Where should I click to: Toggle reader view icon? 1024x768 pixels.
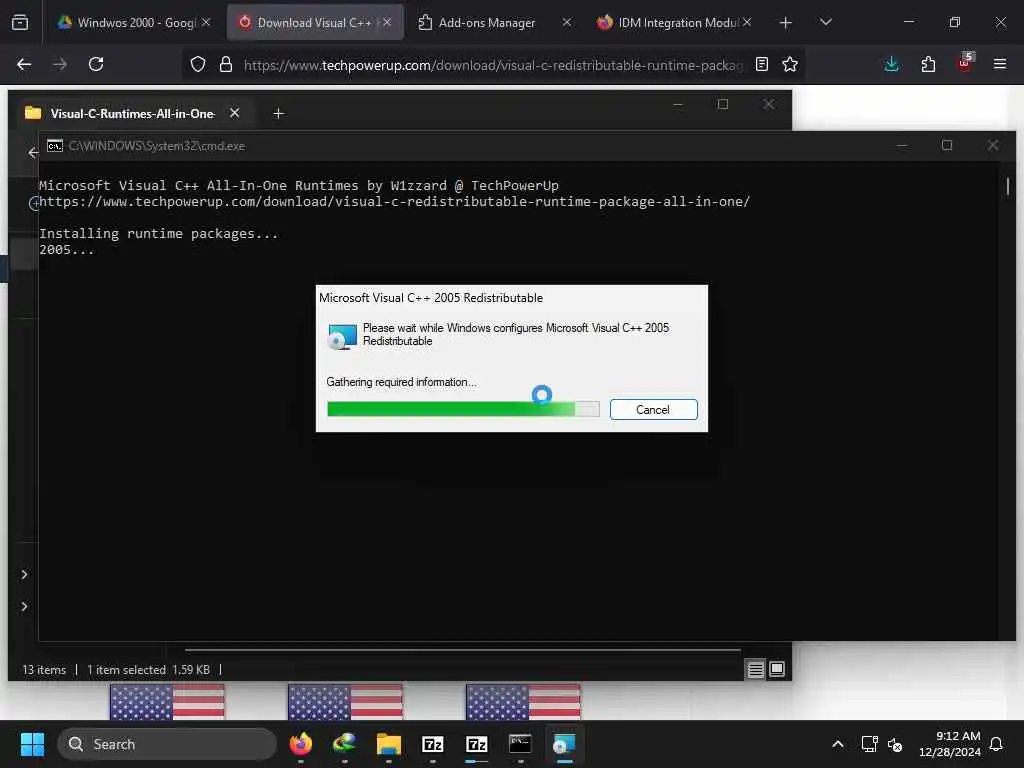[761, 64]
